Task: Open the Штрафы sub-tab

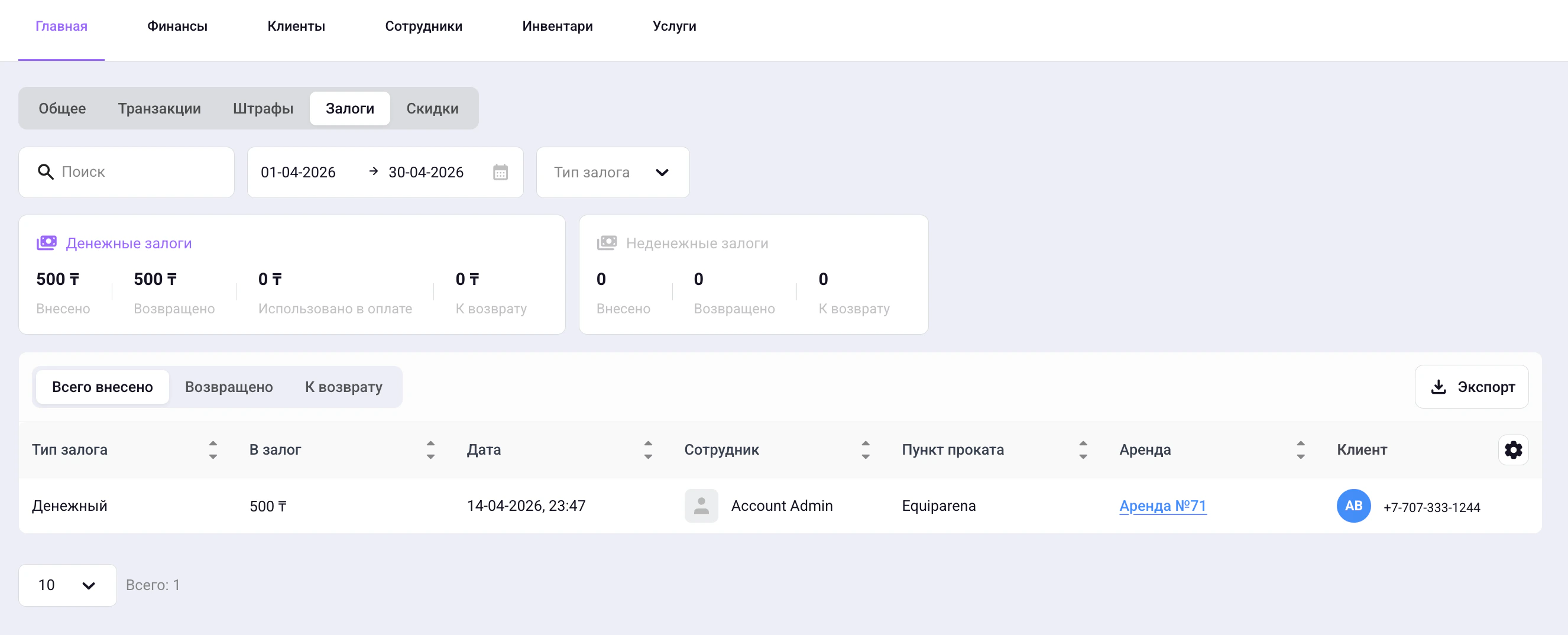Action: pos(263,108)
